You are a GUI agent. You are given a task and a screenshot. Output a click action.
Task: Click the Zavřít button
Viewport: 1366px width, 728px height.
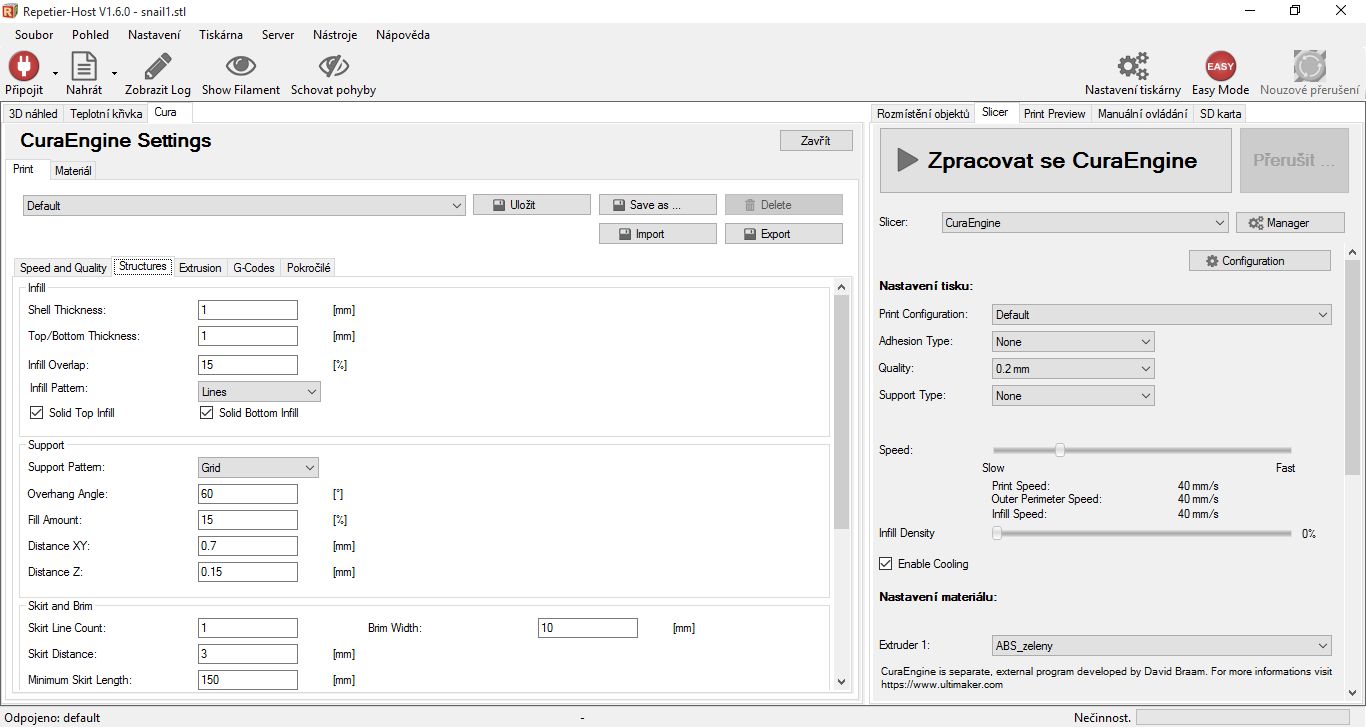coord(815,141)
